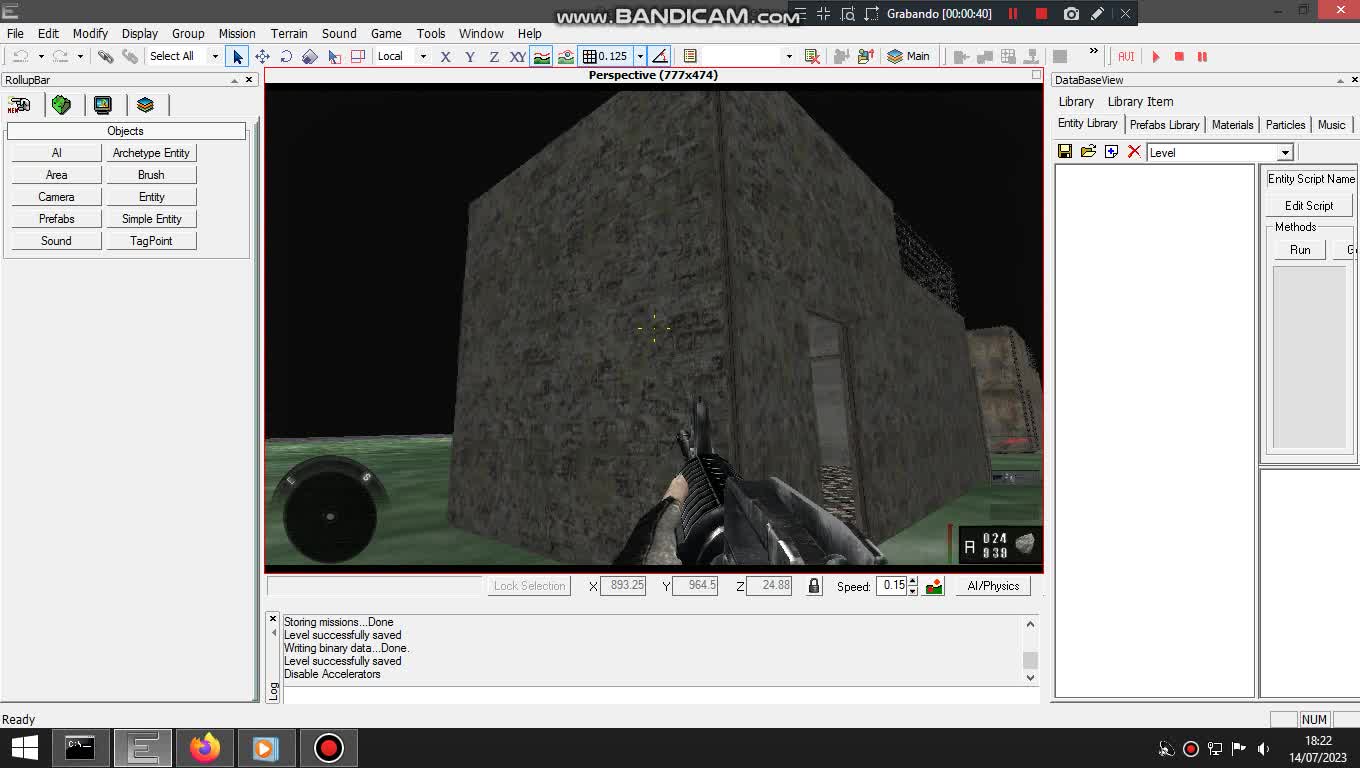Toggle snap angle in the toolbar

659,56
